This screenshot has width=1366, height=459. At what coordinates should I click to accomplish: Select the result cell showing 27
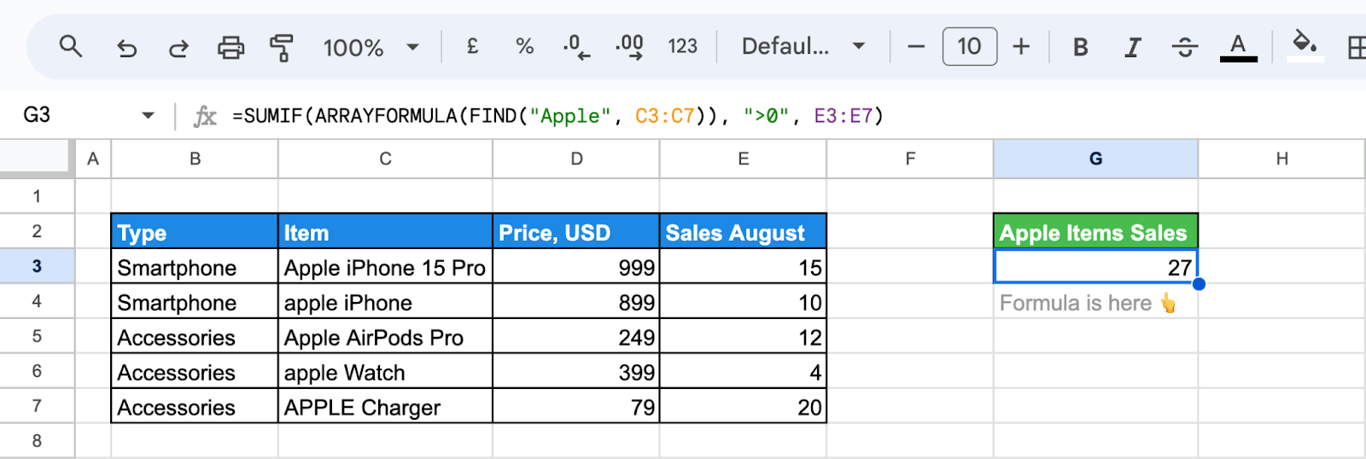1096,267
